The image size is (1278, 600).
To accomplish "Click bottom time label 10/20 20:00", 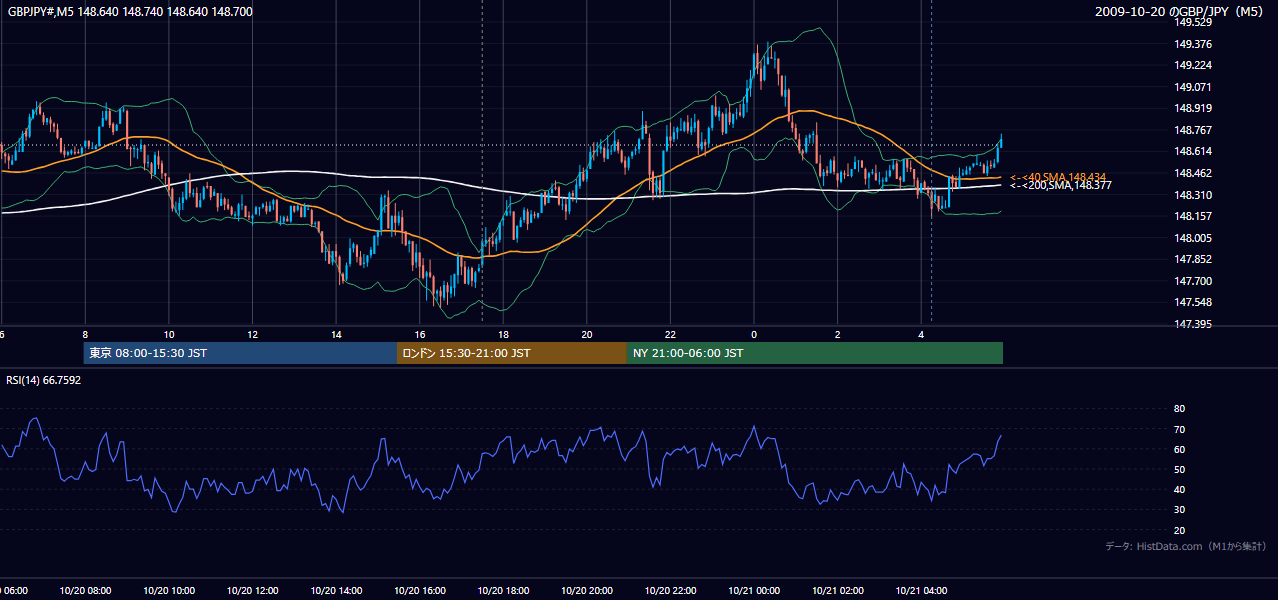I will coord(586,591).
